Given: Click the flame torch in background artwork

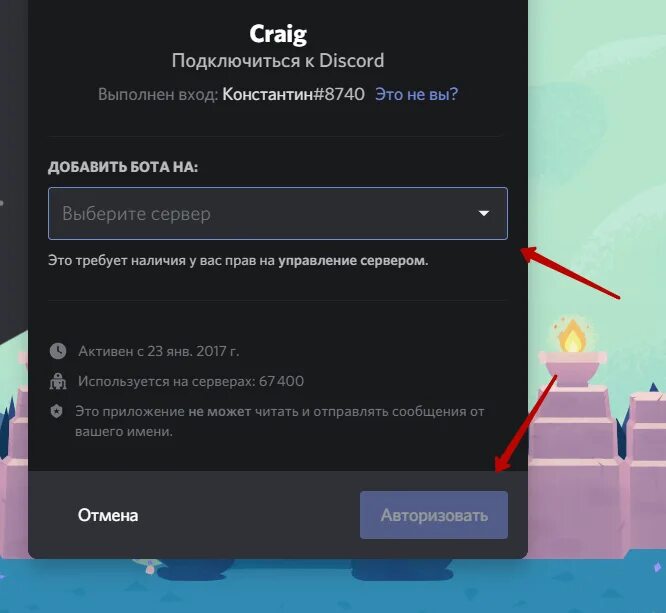Looking at the screenshot, I should [x=572, y=336].
